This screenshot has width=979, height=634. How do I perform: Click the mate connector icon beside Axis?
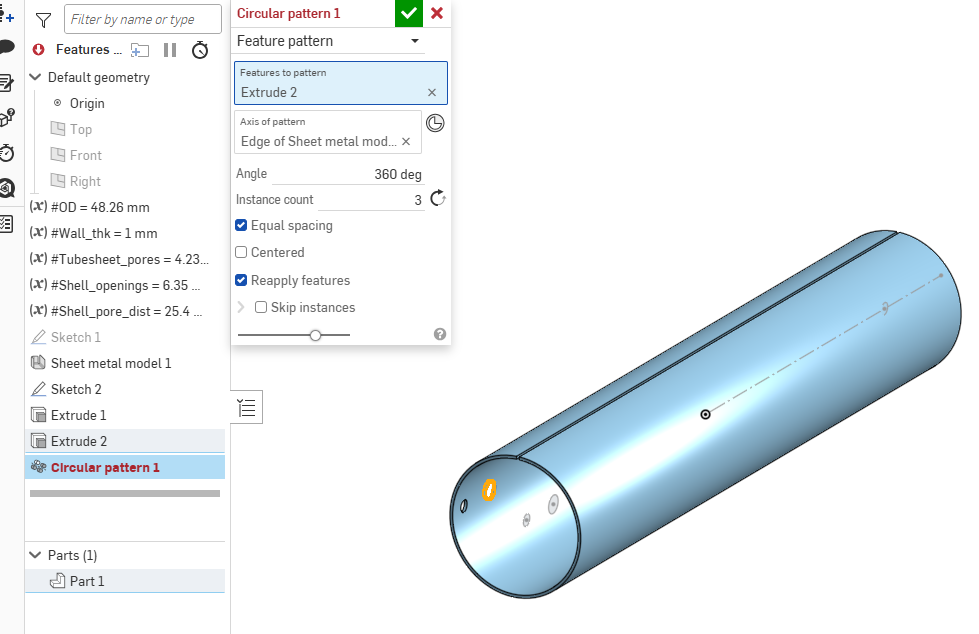(435, 123)
